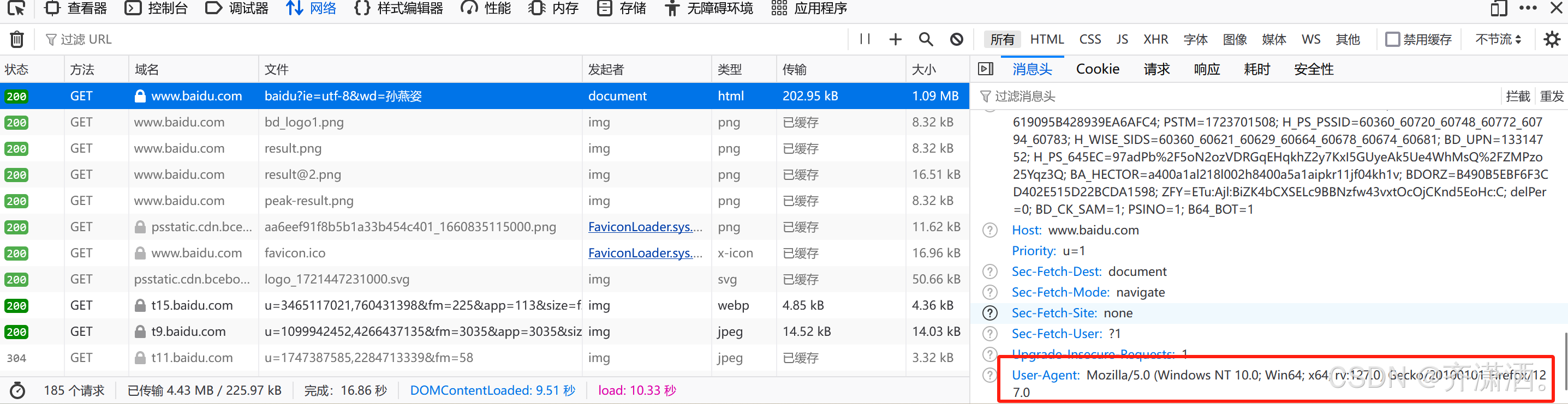Image resolution: width=1568 pixels, height=404 pixels.
Task: Click help icon beside Sec-Fetch-Site
Action: point(989,313)
